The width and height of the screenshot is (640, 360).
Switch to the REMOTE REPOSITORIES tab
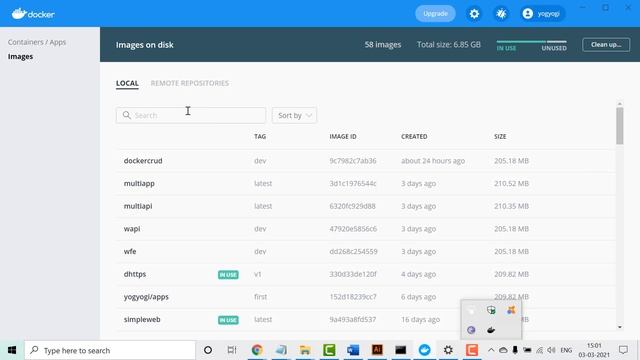(x=190, y=83)
